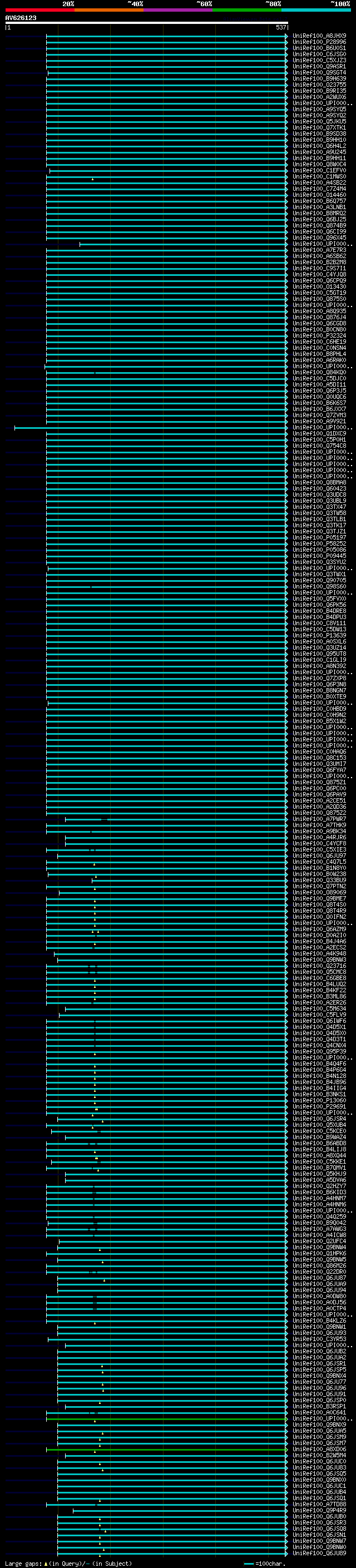Select the UniRef100_A9U245 label
The image size is (356, 1568).
319,152
